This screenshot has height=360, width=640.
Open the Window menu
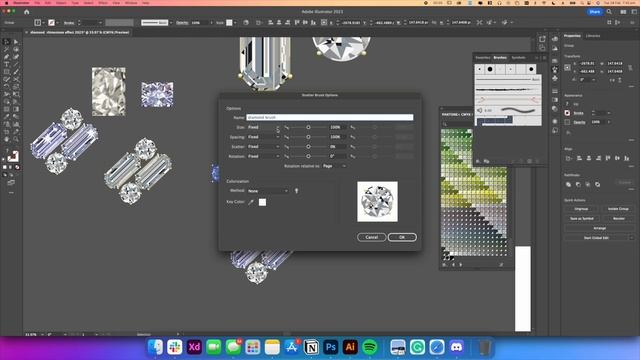point(131,3)
